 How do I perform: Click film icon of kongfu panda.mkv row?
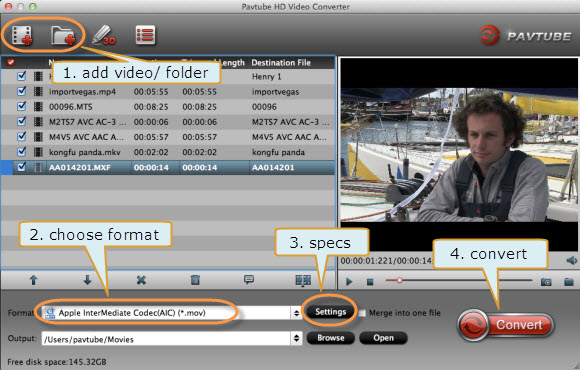pyautogui.click(x=38, y=152)
